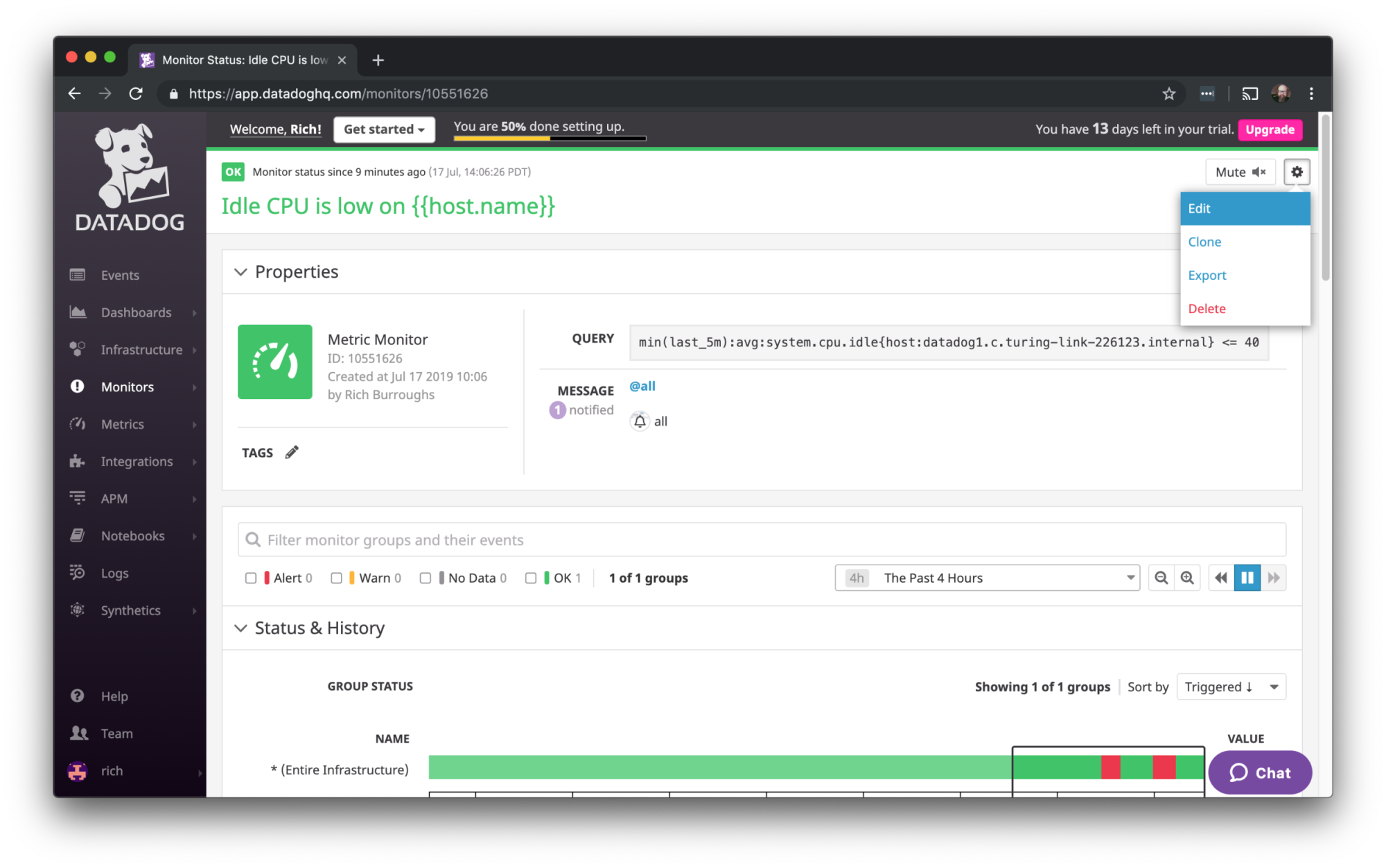Open The Past 4 Hours time range dropdown
Image resolution: width=1386 pixels, height=868 pixels.
987,578
